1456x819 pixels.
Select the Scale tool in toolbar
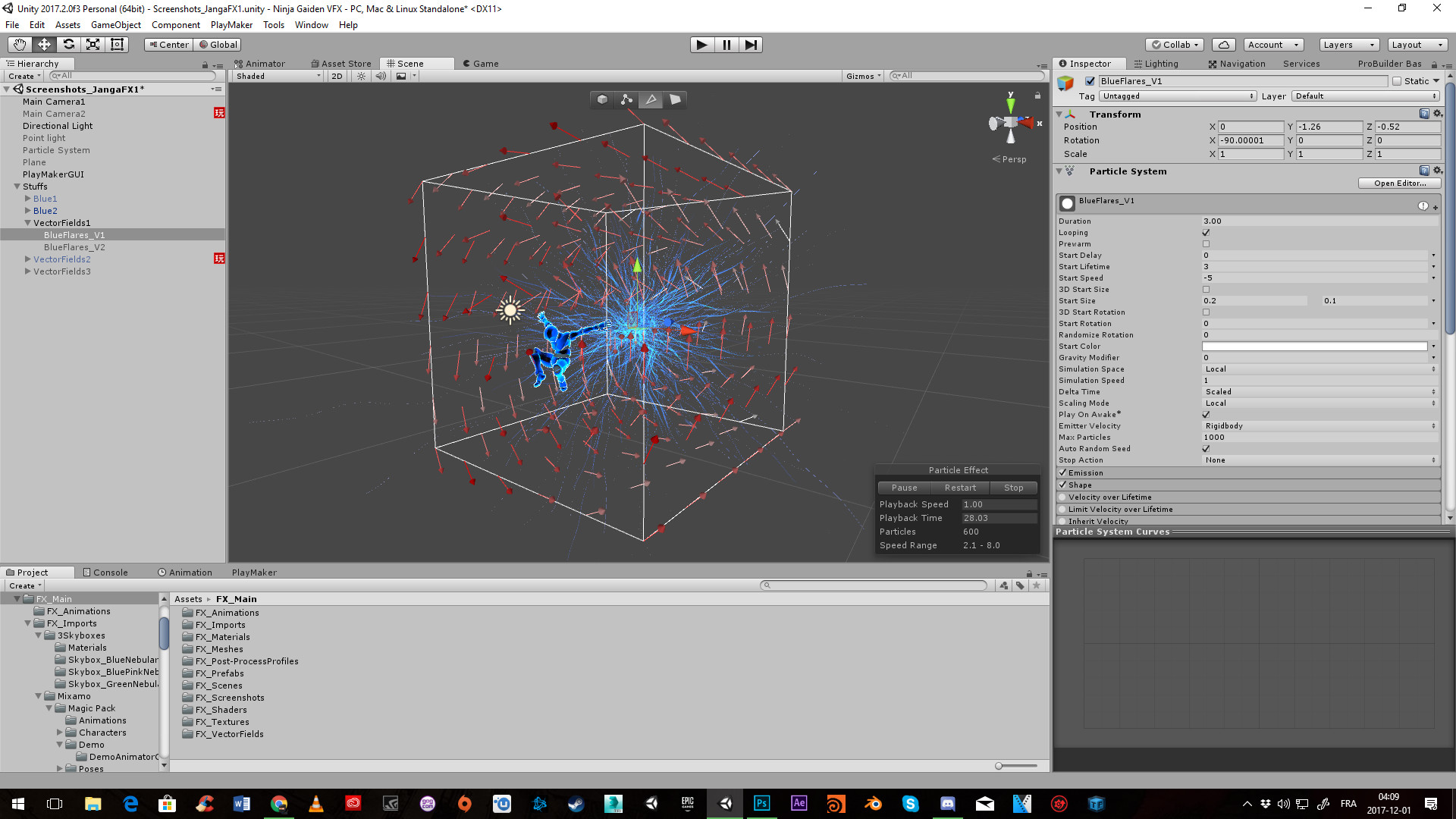93,45
